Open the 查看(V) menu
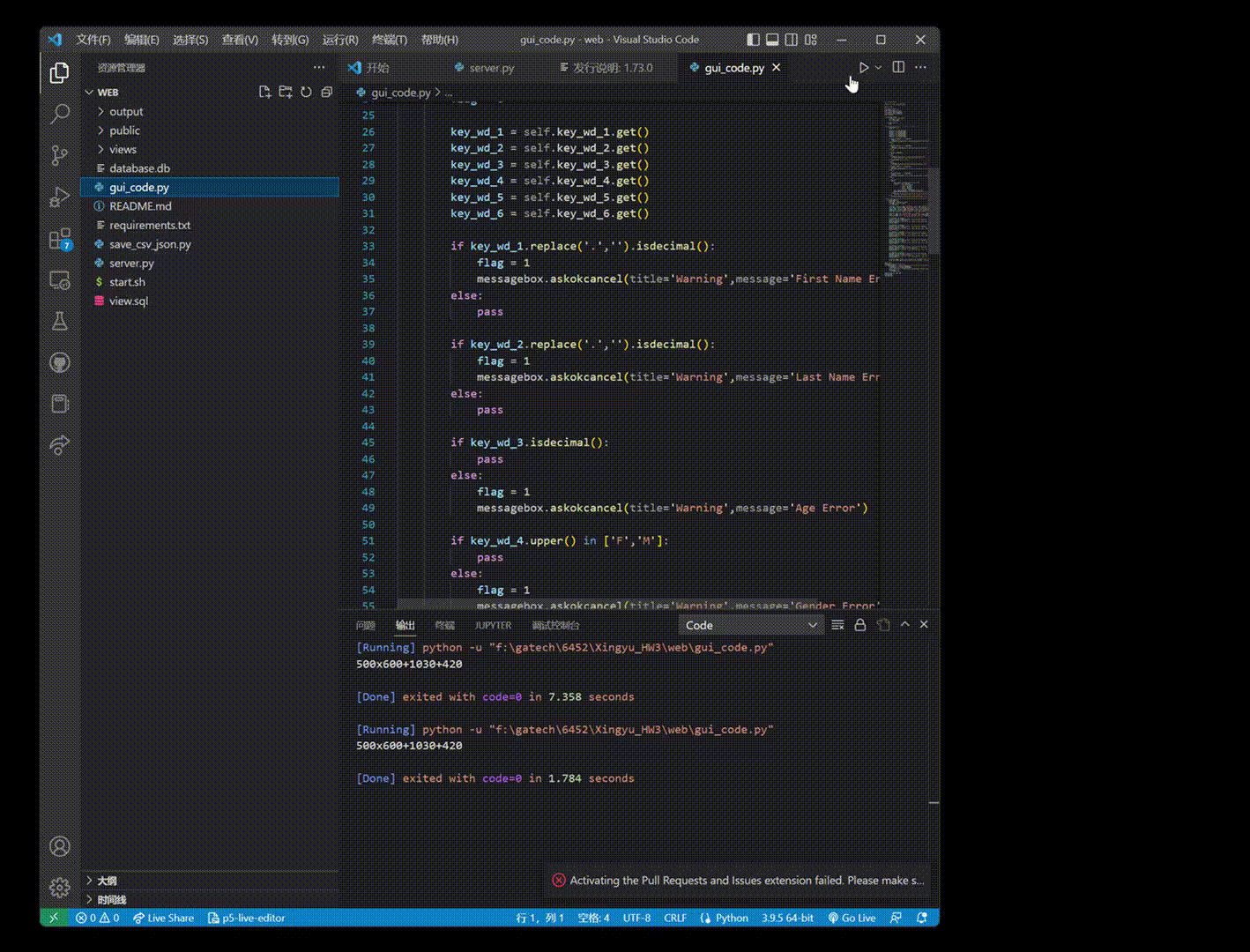1250x952 pixels. (240, 40)
